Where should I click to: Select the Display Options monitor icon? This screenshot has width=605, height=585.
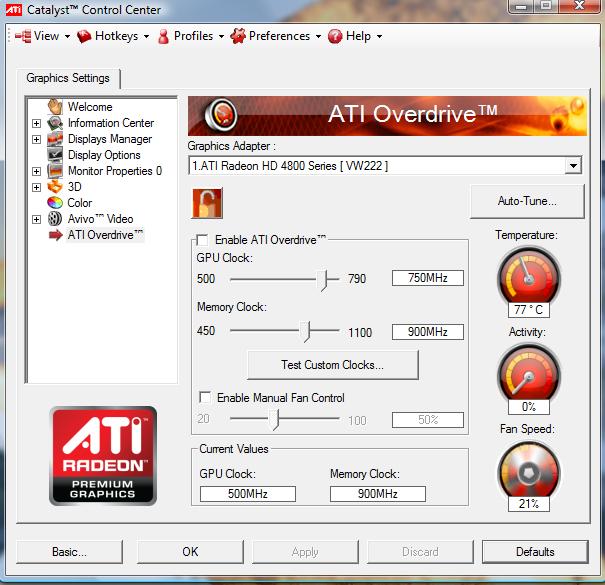pos(55,155)
